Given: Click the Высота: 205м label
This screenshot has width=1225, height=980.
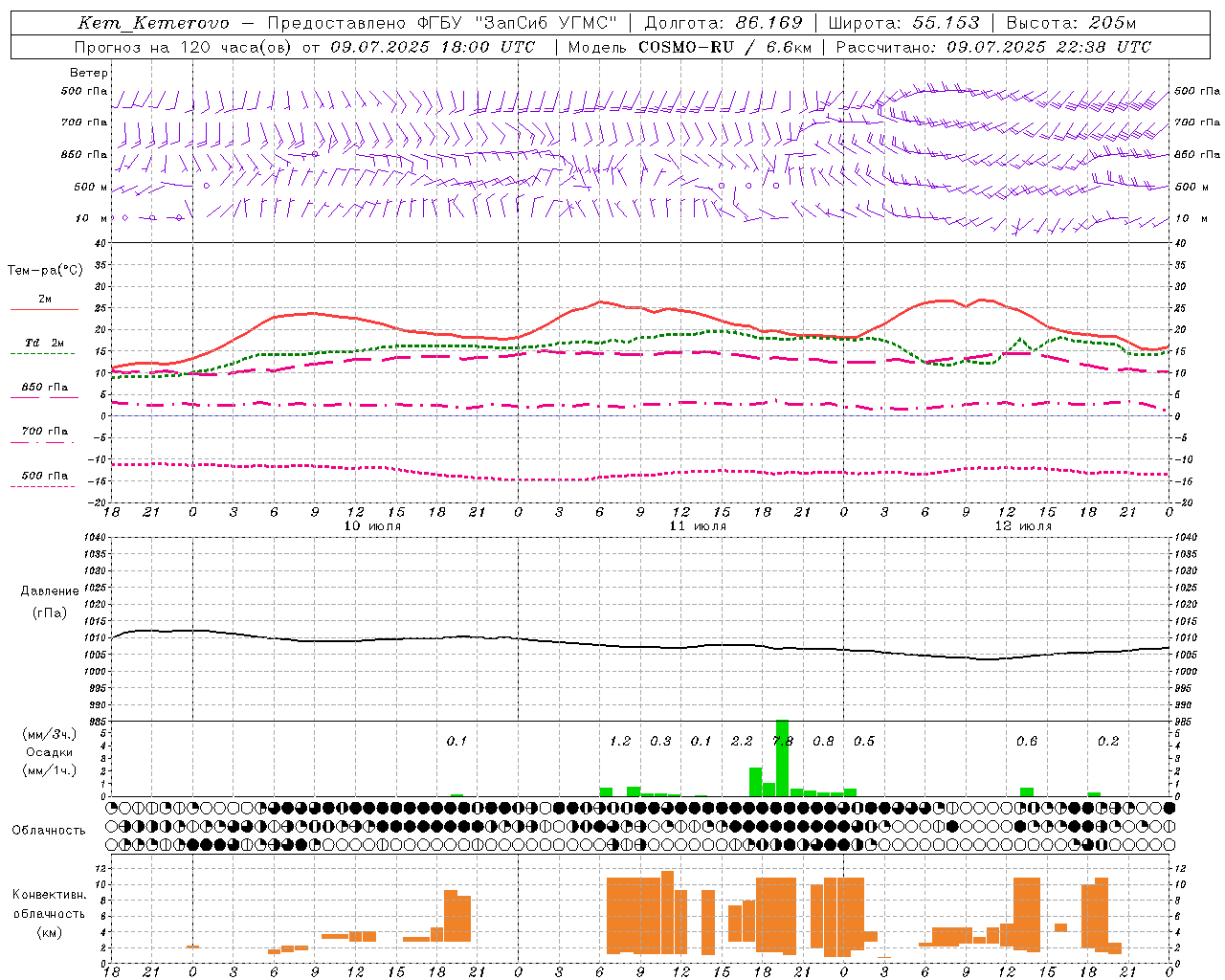Looking at the screenshot, I should point(1071,23).
